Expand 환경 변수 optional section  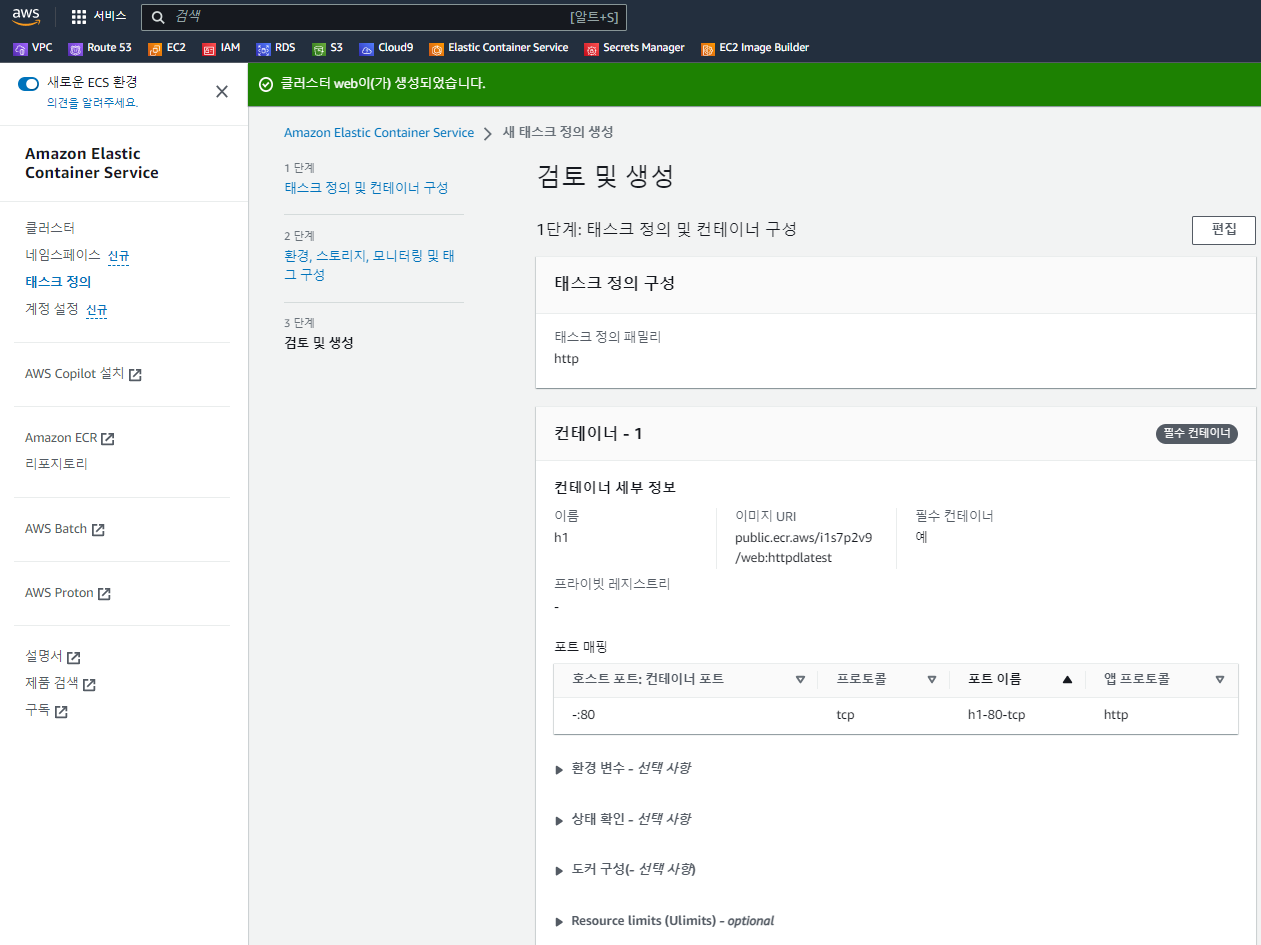[x=622, y=768]
